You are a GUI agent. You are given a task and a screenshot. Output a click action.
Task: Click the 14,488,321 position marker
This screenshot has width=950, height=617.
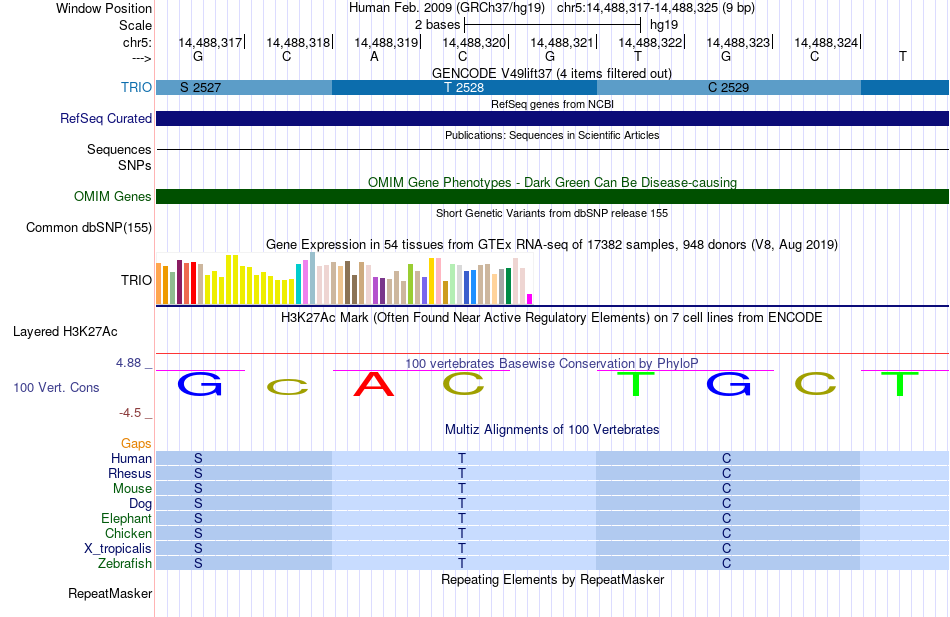pos(562,42)
